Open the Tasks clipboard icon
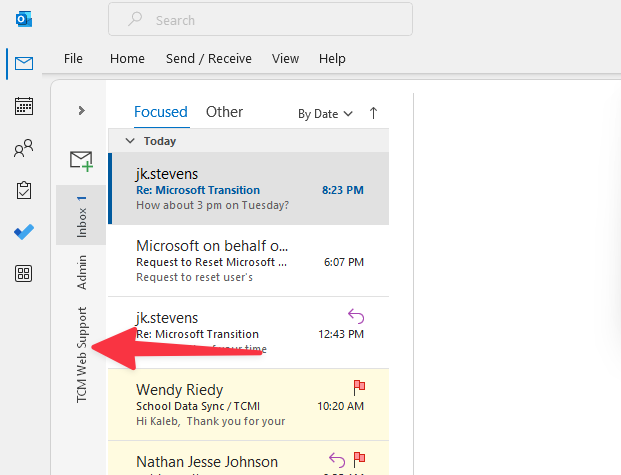Viewport: 621px width, 475px height. [24, 190]
